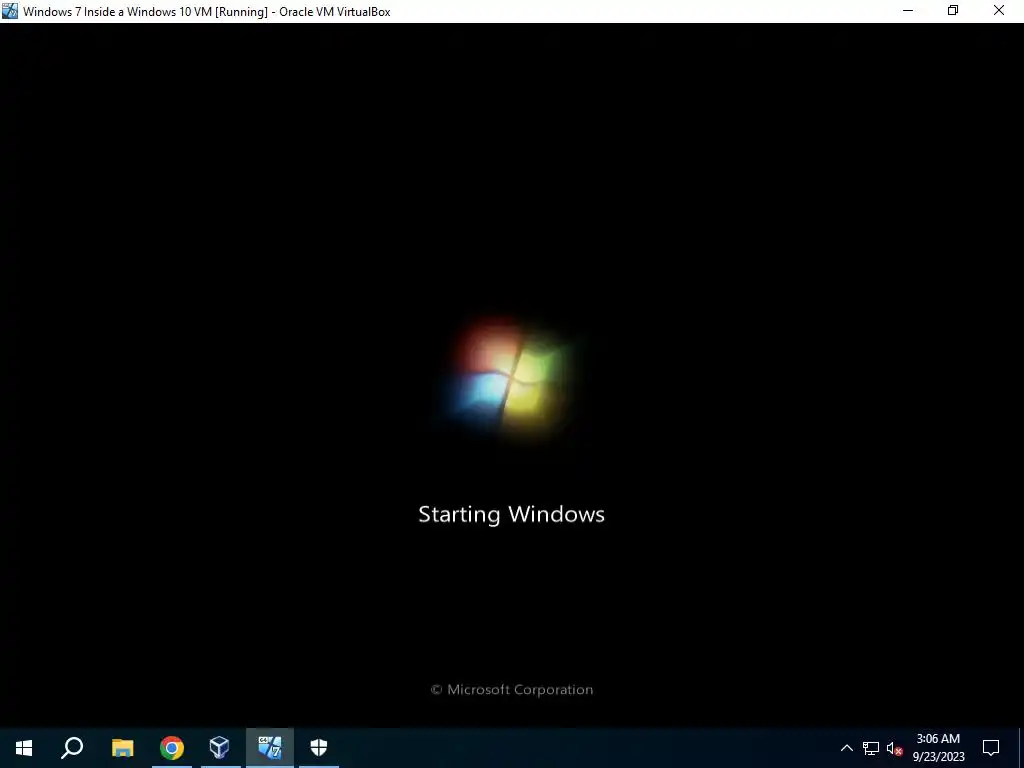
Task: Open taskbar search magnifier
Action: [x=72, y=748]
